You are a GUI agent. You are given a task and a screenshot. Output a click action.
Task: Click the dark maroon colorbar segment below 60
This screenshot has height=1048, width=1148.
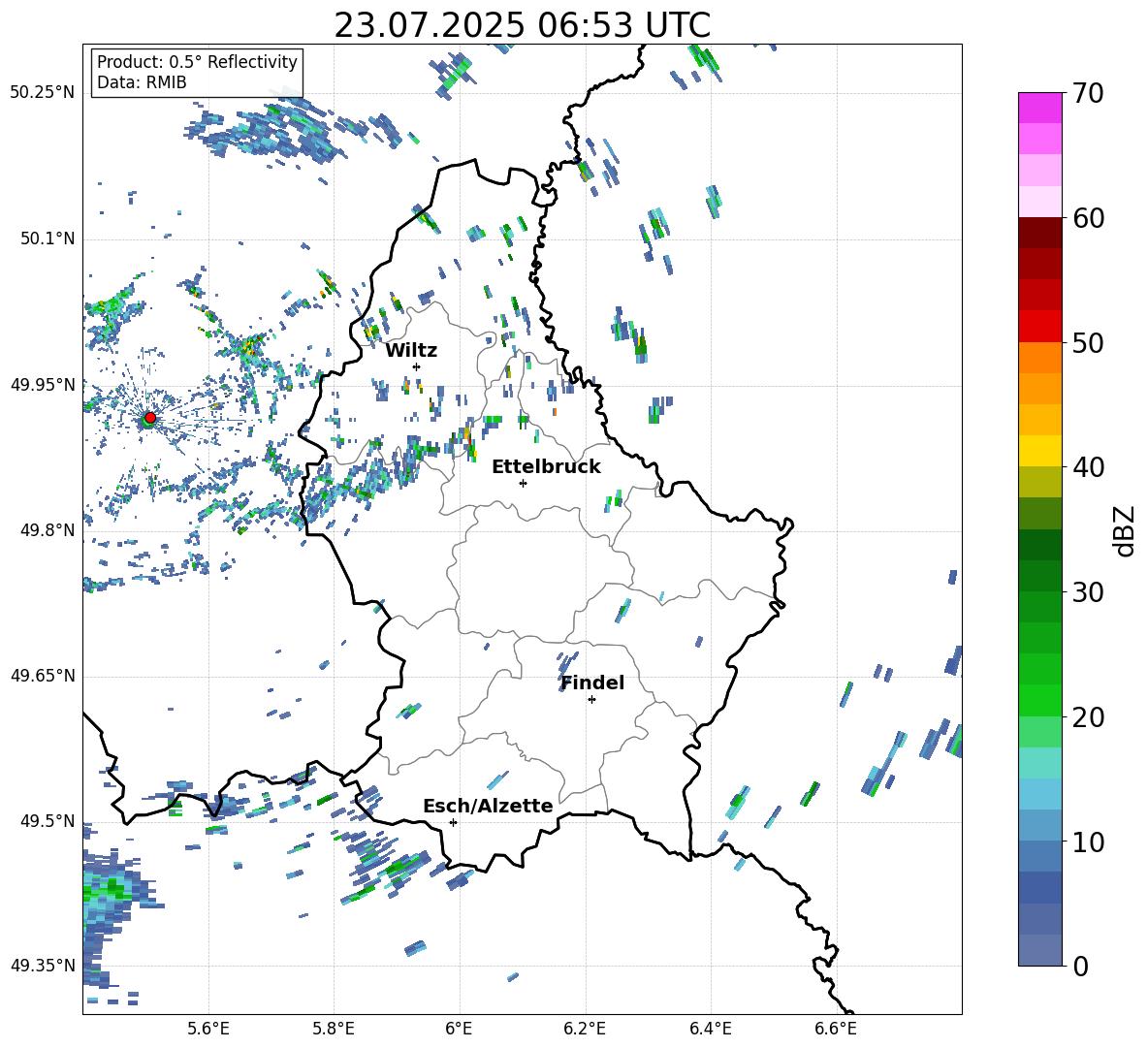point(1039,233)
